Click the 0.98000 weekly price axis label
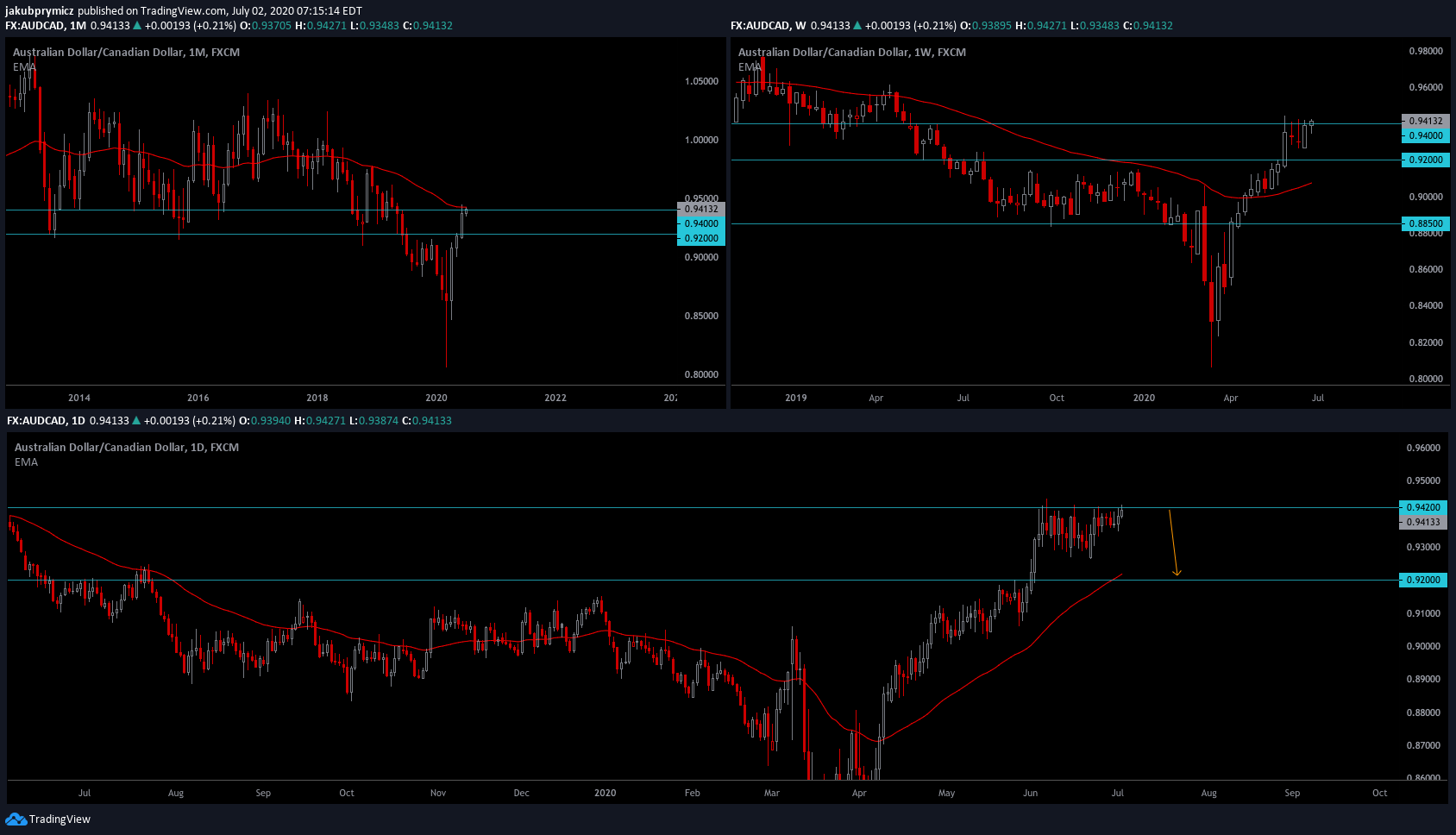1456x835 pixels. tap(1426, 51)
